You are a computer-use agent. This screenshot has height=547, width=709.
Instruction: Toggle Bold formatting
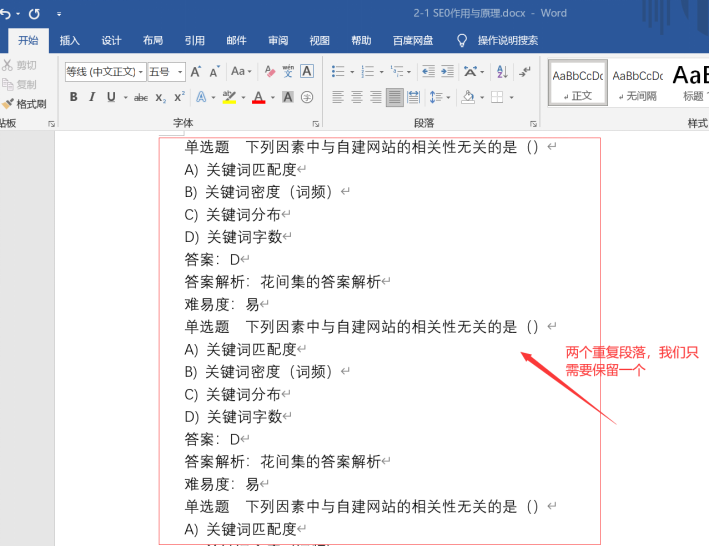pos(74,97)
